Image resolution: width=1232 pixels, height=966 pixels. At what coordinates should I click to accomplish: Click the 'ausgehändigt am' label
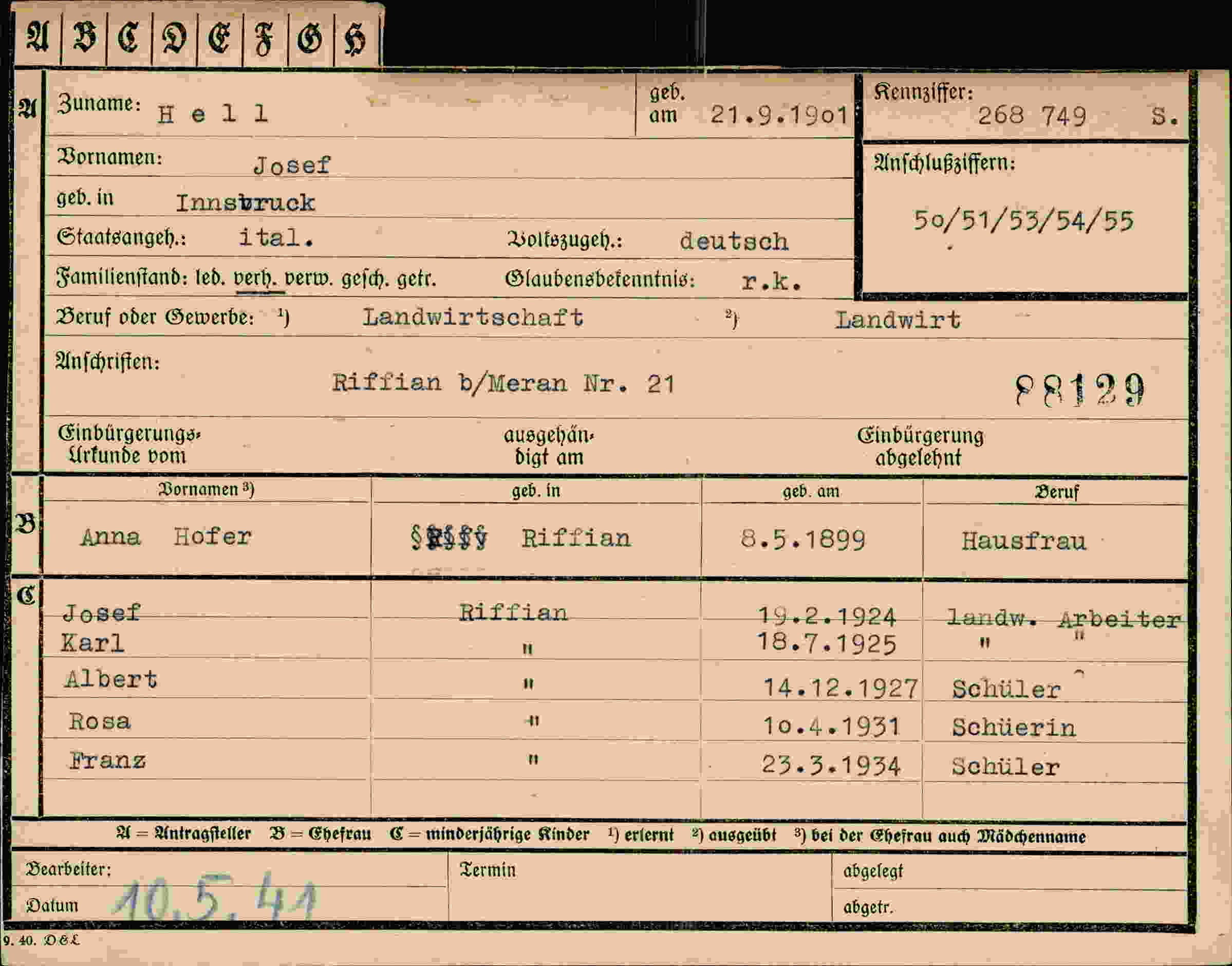(x=548, y=446)
